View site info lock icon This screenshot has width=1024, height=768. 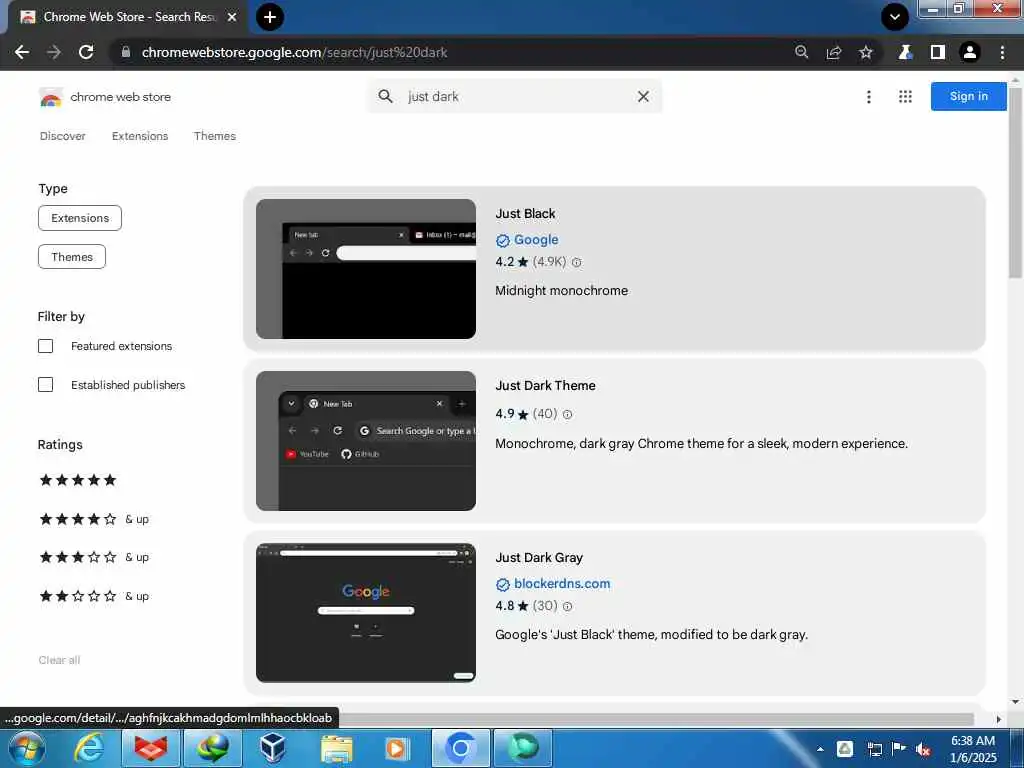(126, 52)
